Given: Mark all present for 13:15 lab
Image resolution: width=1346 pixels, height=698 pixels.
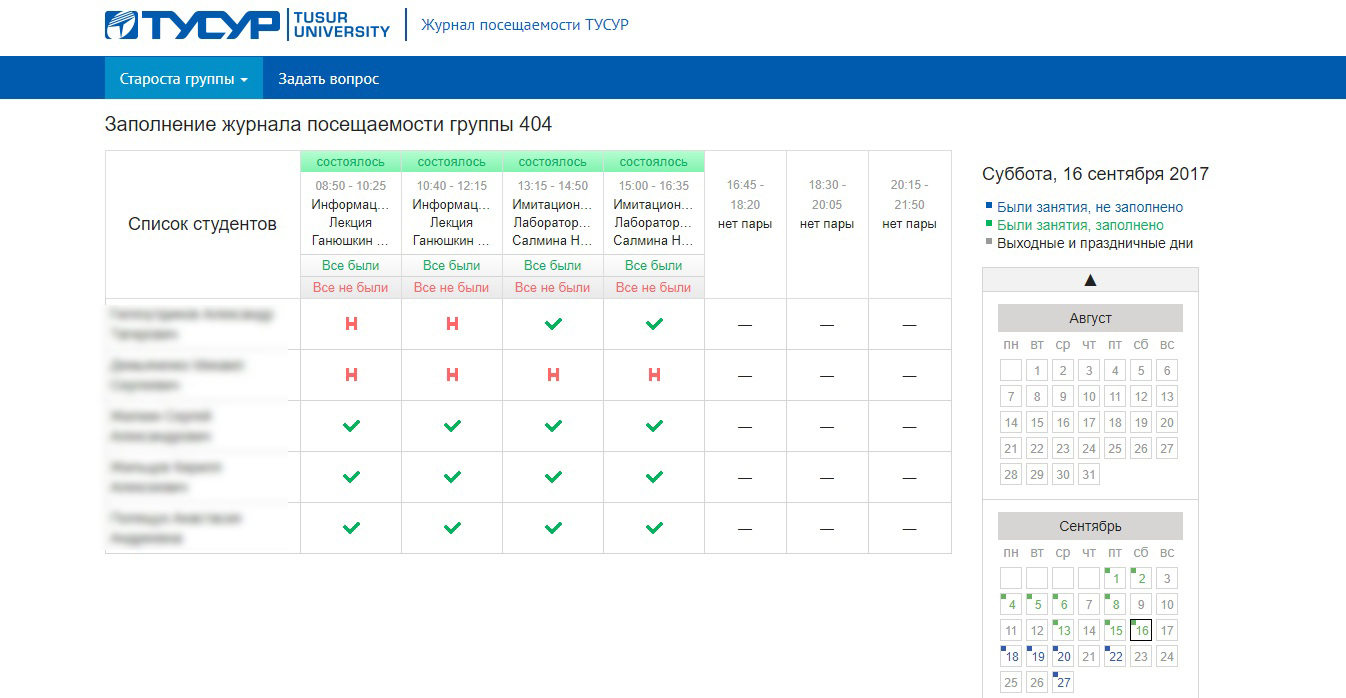Looking at the screenshot, I should [552, 266].
